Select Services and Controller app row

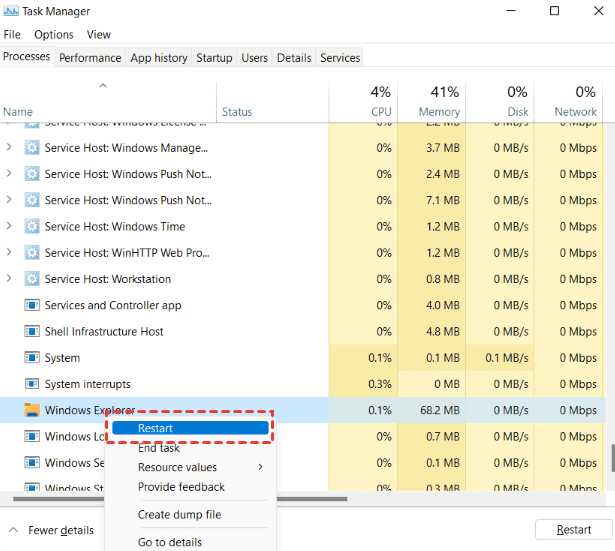pyautogui.click(x=302, y=305)
